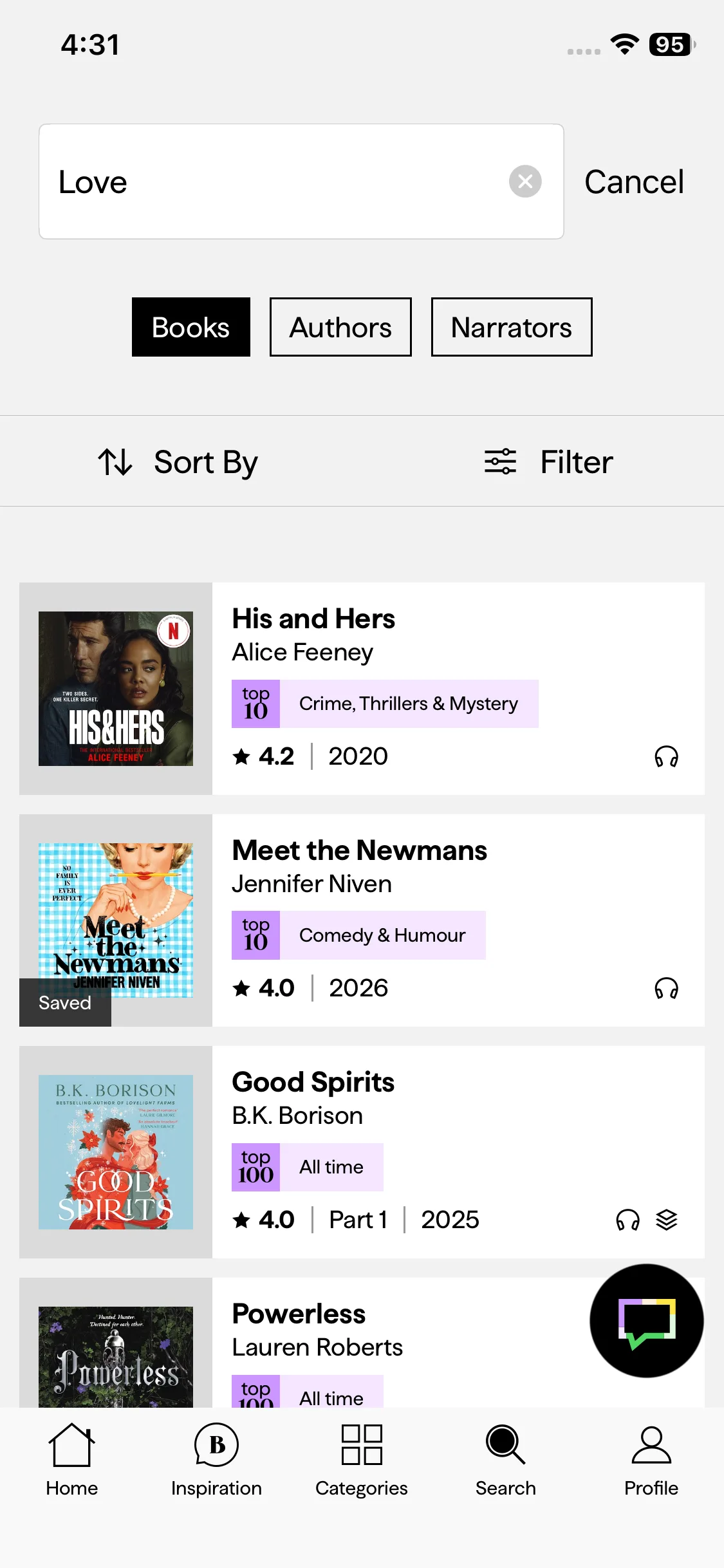Tap the series layers icon on Good Spirits

pos(667,1220)
